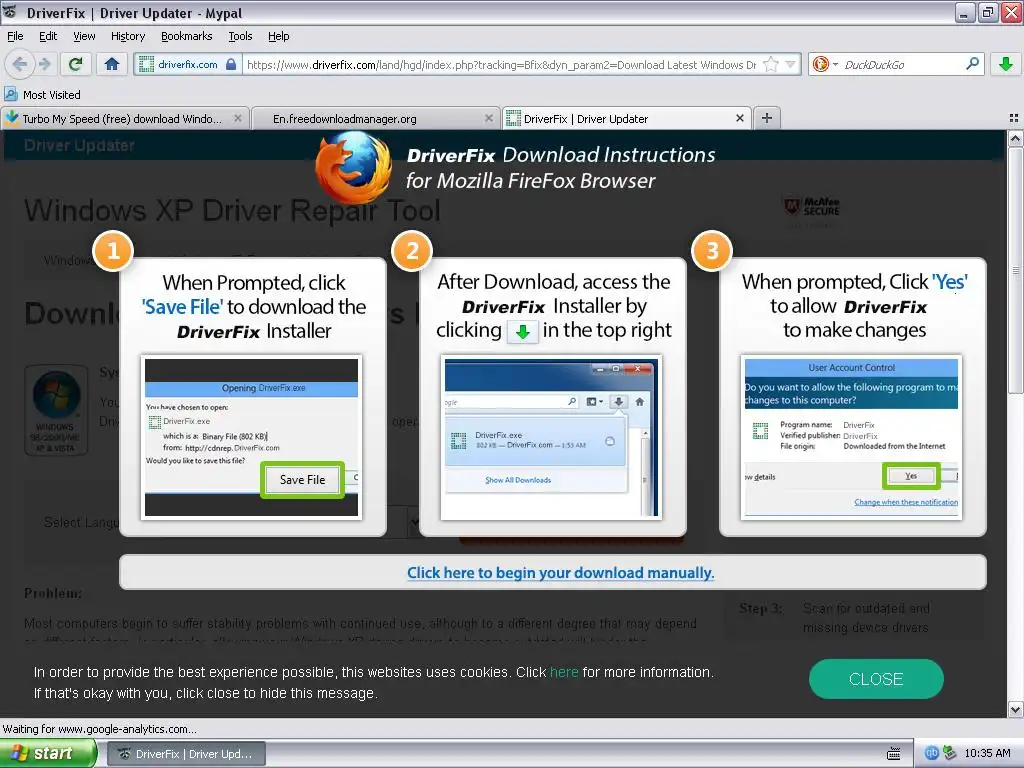Open the Windows Start menu
1024x768 pixels.
(48, 753)
